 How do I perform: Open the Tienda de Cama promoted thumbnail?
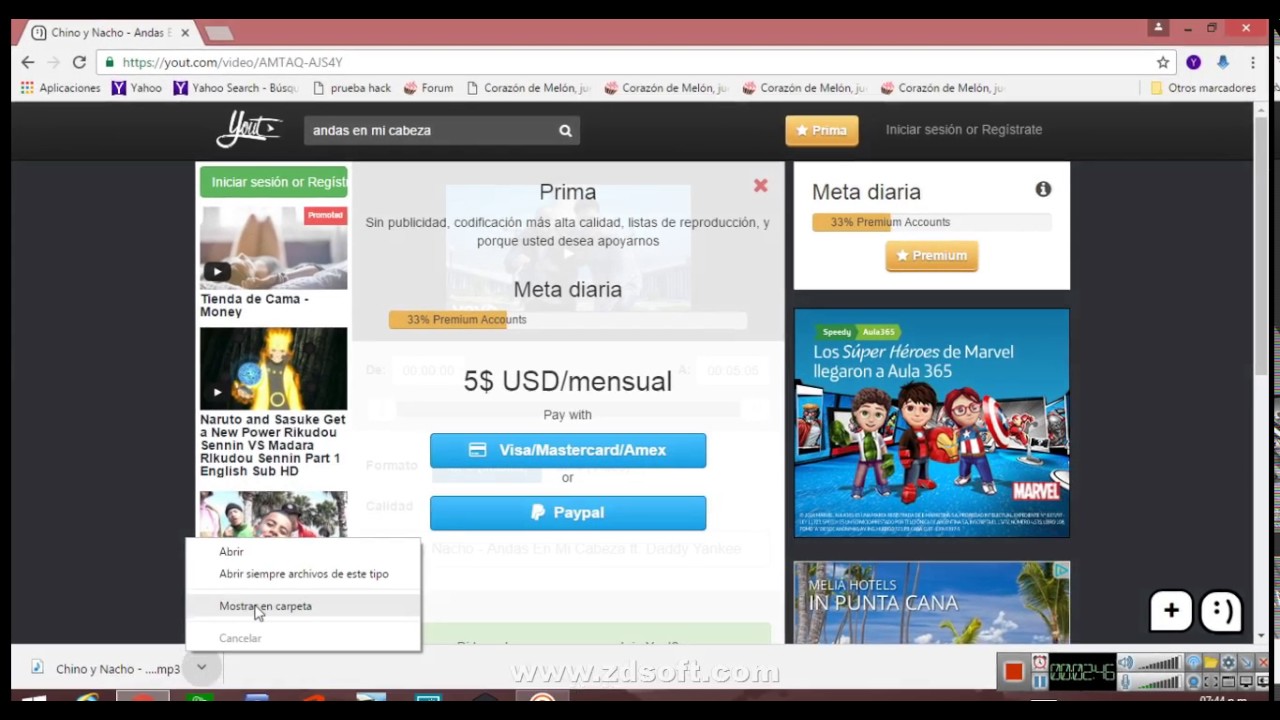click(x=273, y=247)
